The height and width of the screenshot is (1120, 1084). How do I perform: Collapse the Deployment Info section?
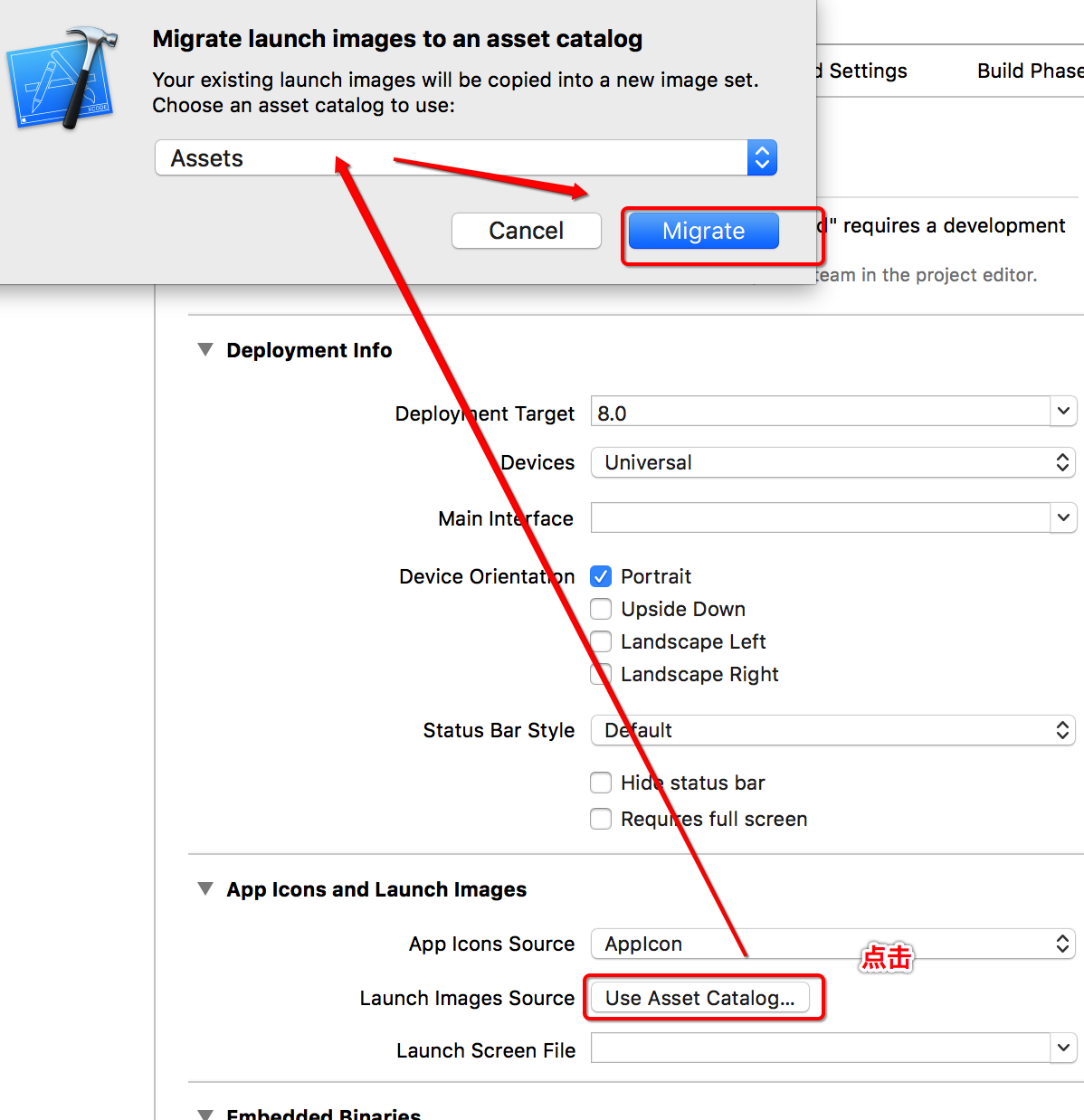click(x=205, y=350)
